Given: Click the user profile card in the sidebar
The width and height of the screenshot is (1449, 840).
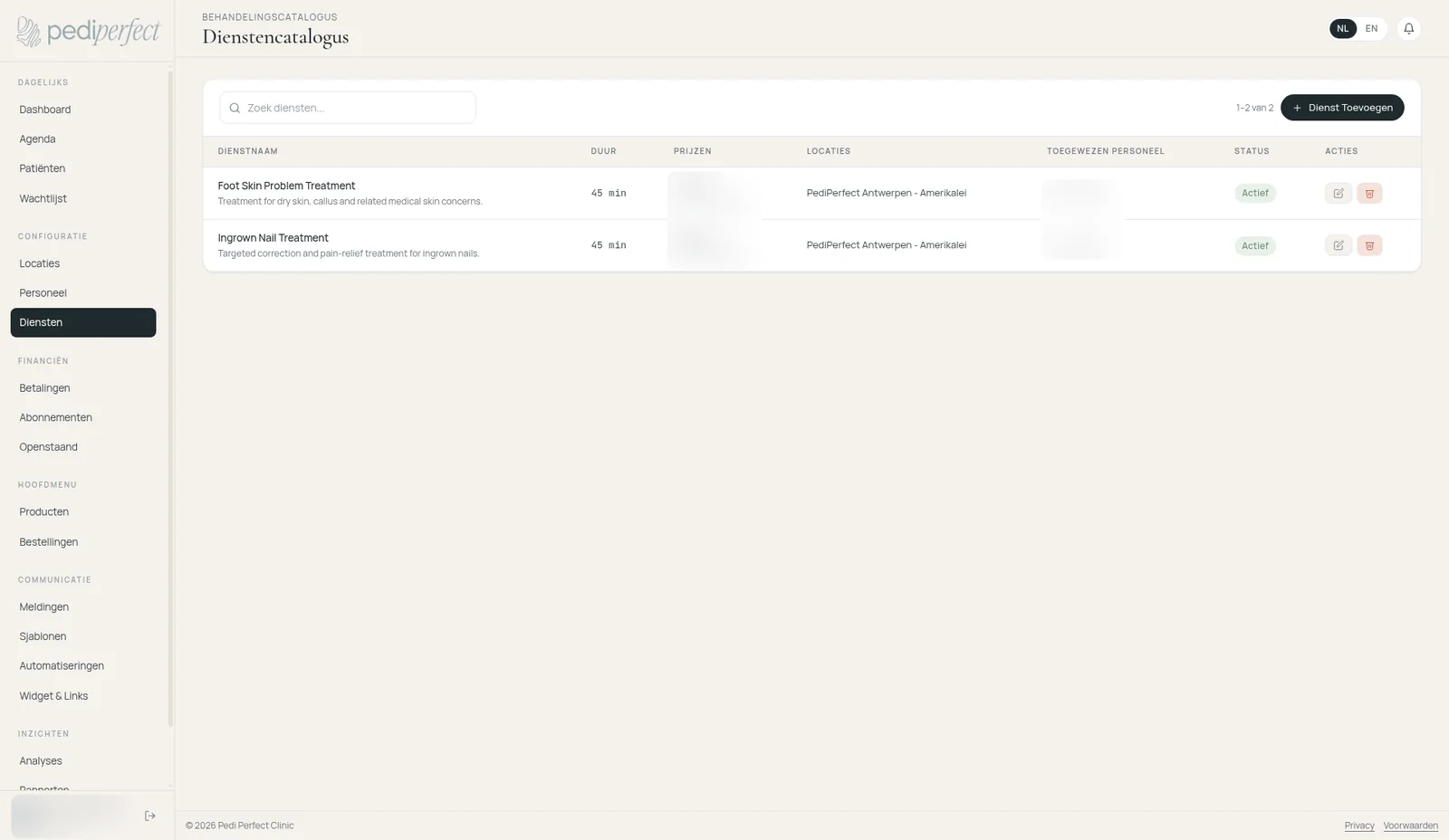Looking at the screenshot, I should pyautogui.click(x=72, y=816).
